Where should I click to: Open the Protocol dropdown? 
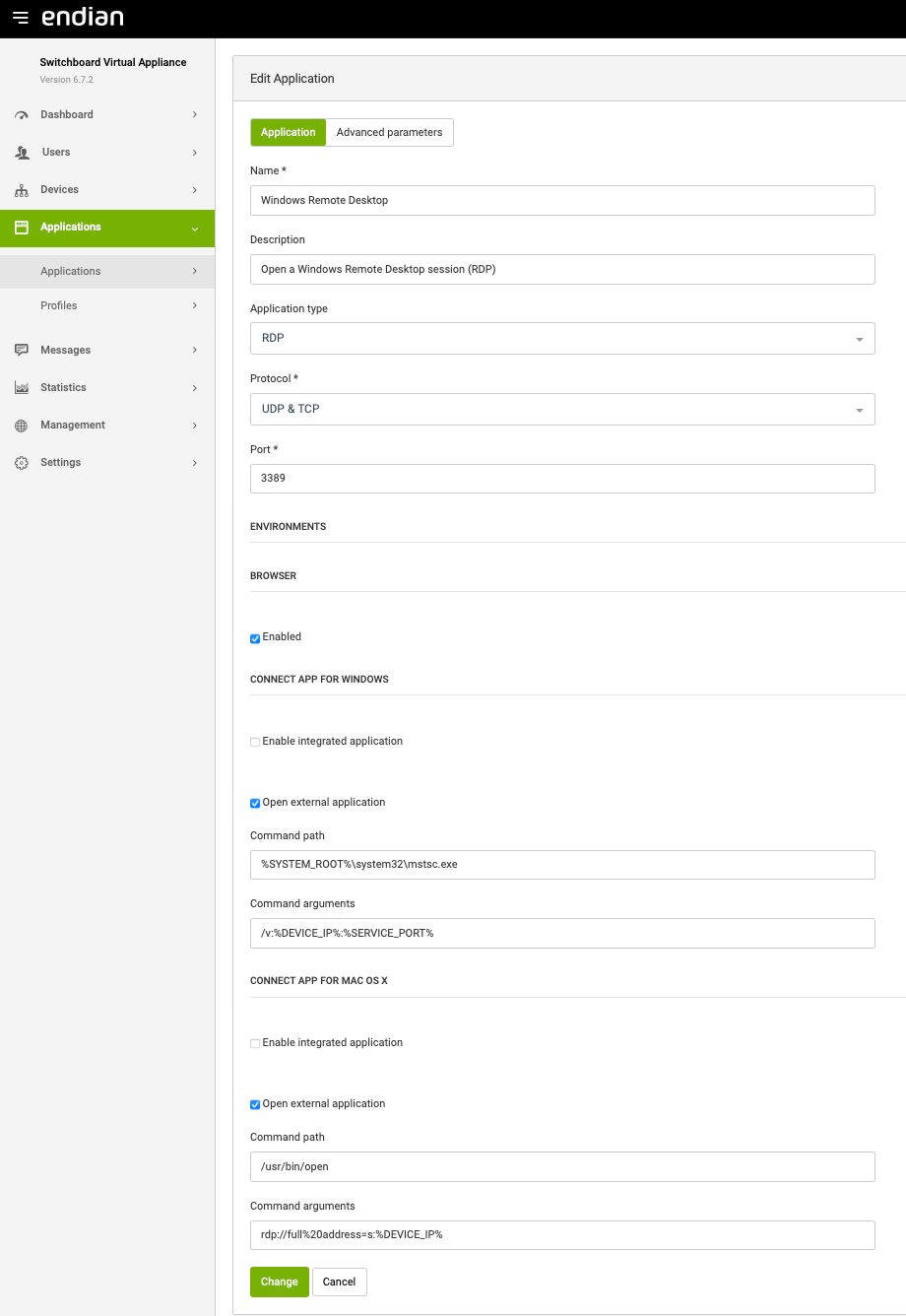tap(562, 410)
